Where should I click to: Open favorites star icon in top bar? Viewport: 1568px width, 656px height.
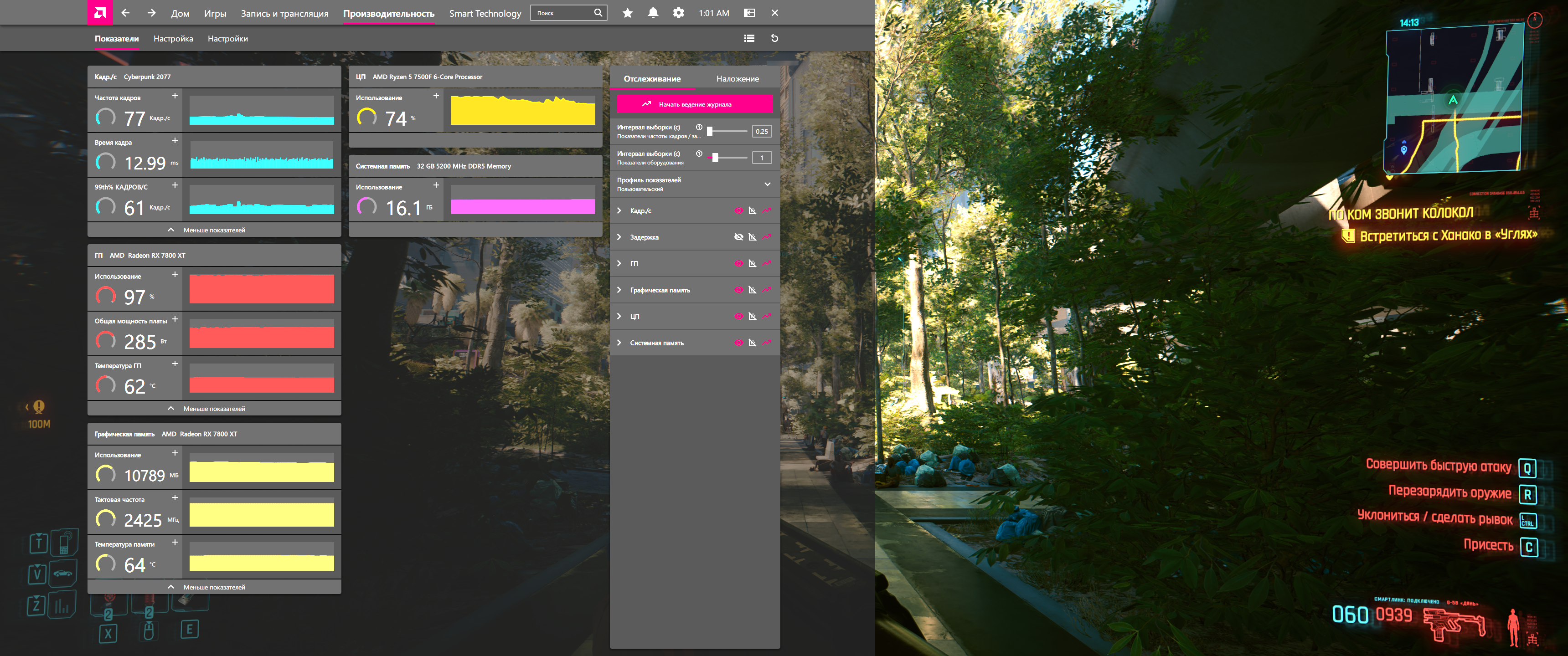point(627,13)
